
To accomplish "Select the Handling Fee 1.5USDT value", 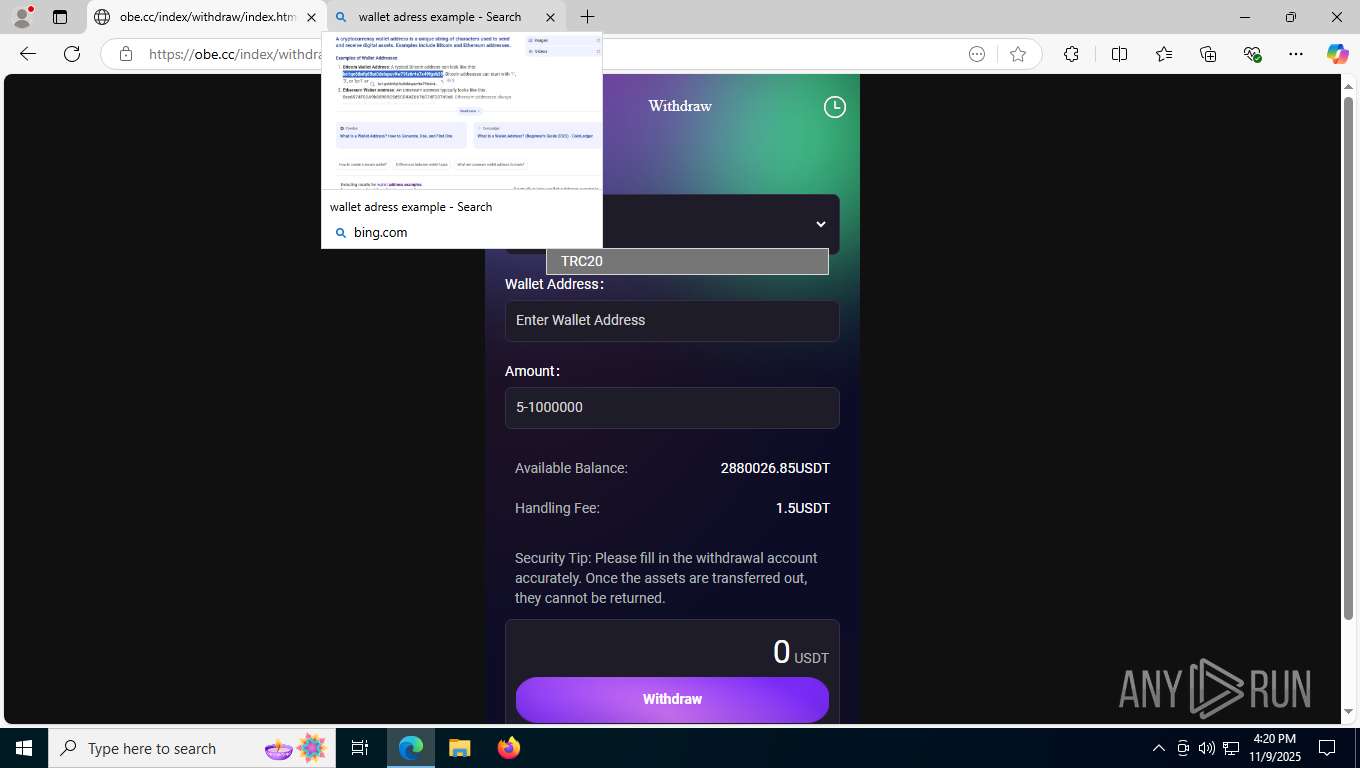I will point(803,508).
